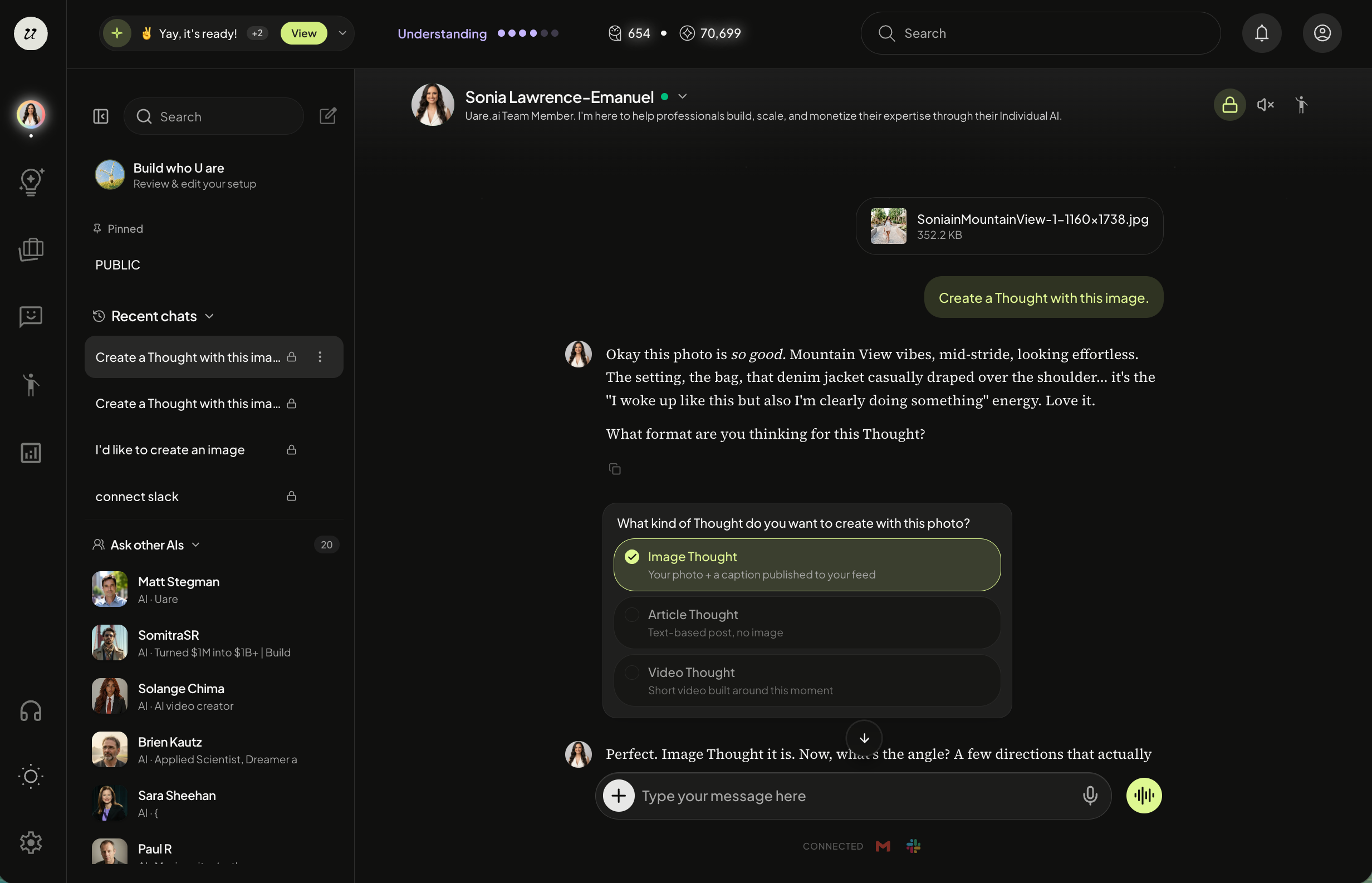
Task: Open dropdown next to Sonia Lawrence-Emanuel name
Action: tap(682, 96)
